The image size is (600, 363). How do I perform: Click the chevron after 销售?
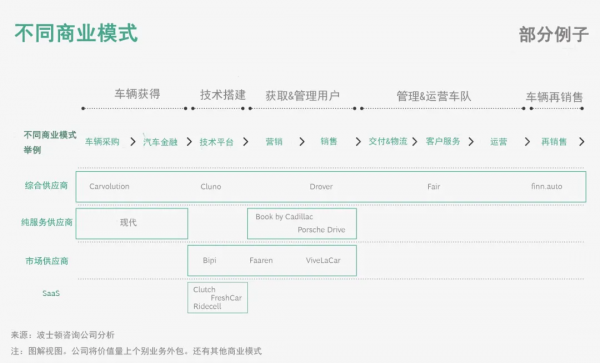[x=358, y=142]
